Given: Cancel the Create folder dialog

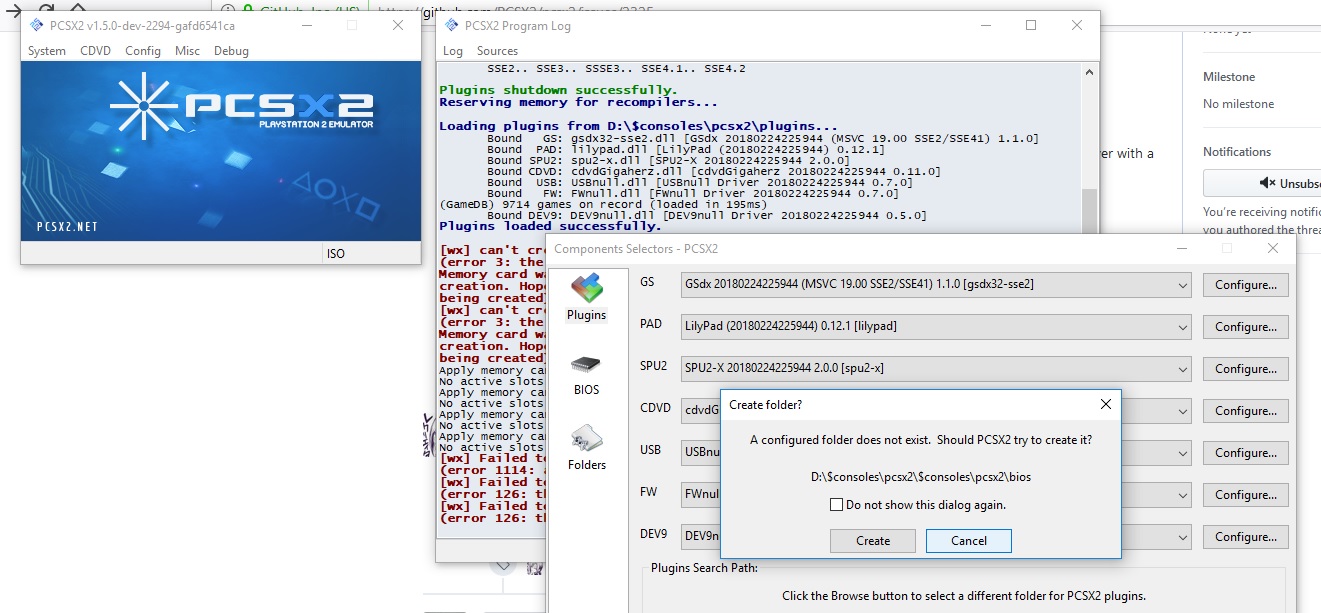Looking at the screenshot, I should (968, 540).
